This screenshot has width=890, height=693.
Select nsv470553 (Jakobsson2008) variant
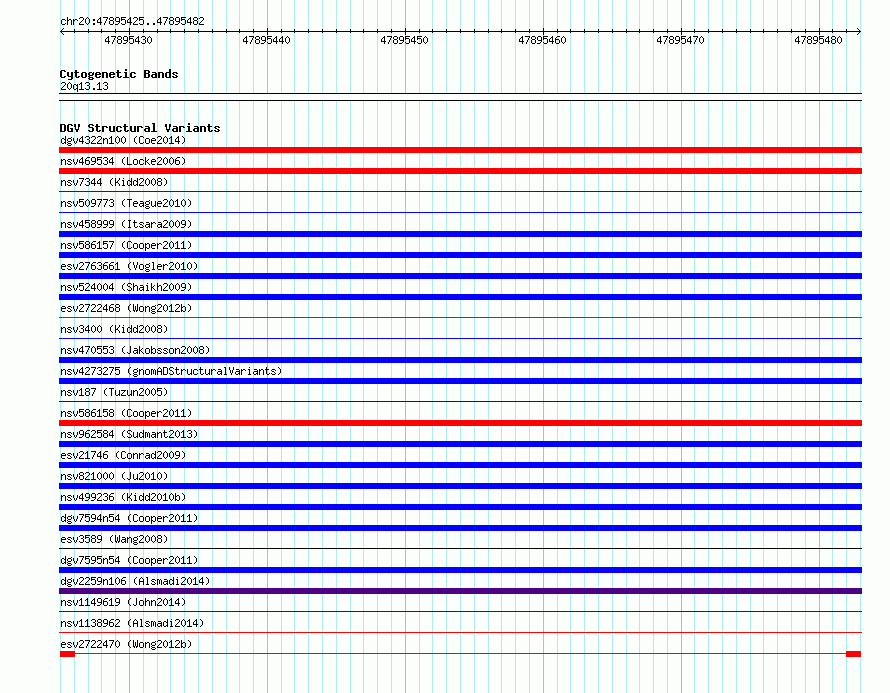click(x=135, y=350)
